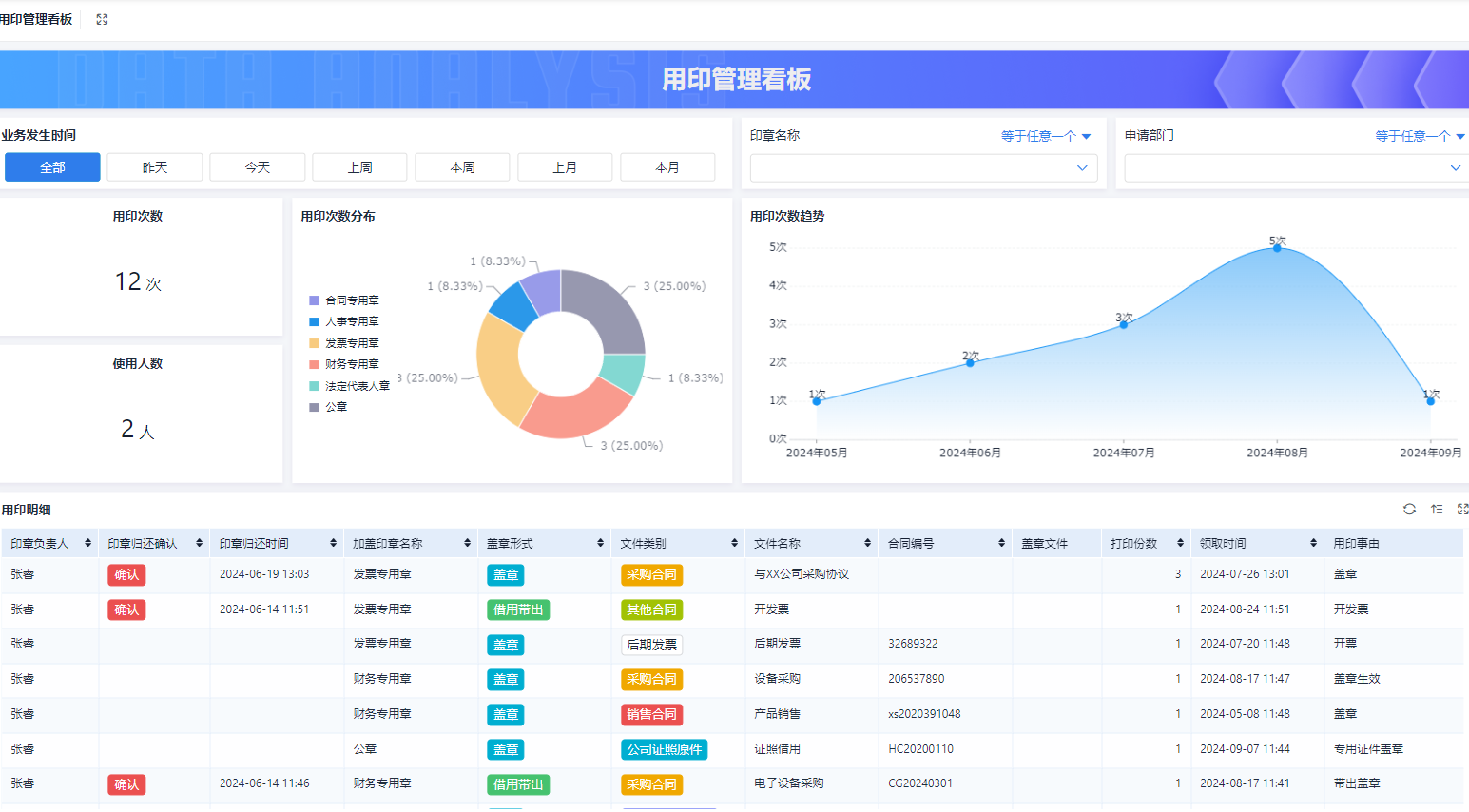Viewport: 1469px width, 812px height.
Task: Sort by 打印份数 column
Action: [x=1180, y=543]
